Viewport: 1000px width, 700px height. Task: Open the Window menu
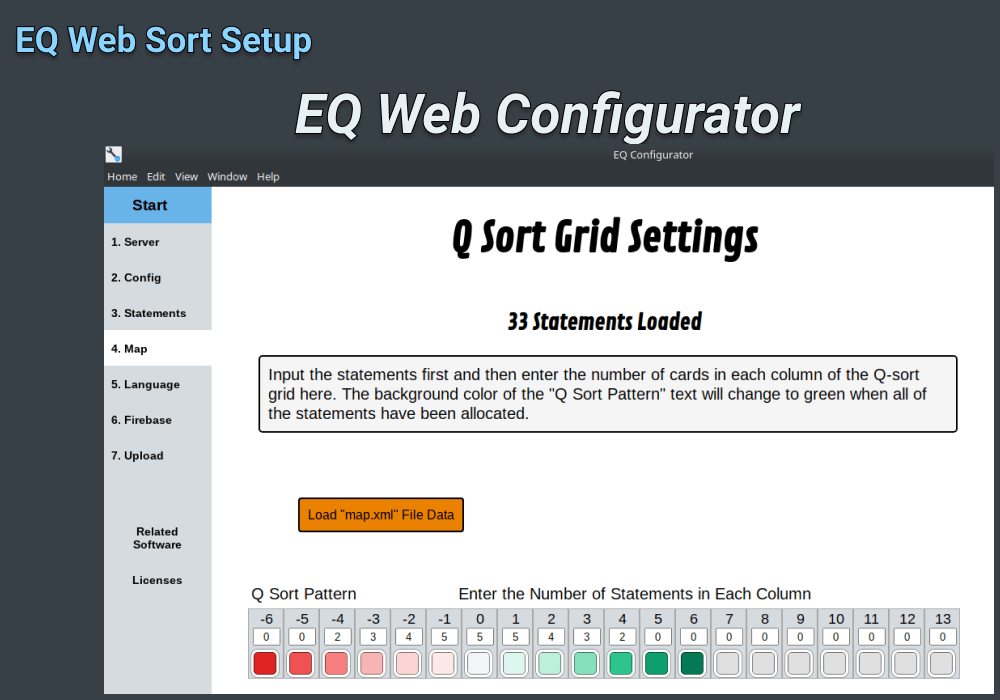coord(227,177)
